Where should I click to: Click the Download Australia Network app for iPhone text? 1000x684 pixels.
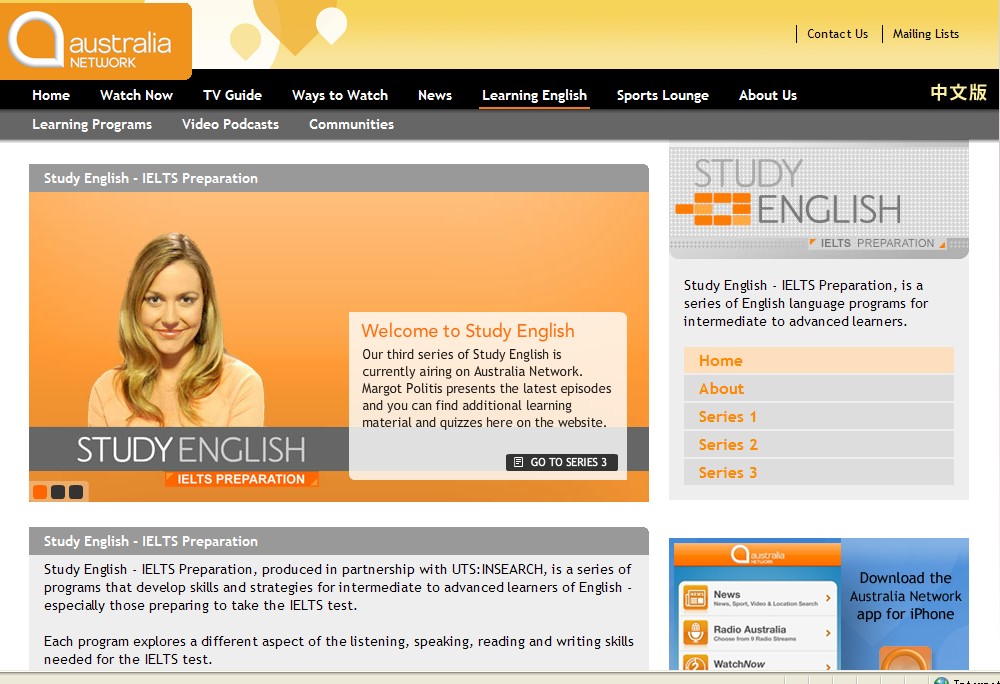[905, 596]
